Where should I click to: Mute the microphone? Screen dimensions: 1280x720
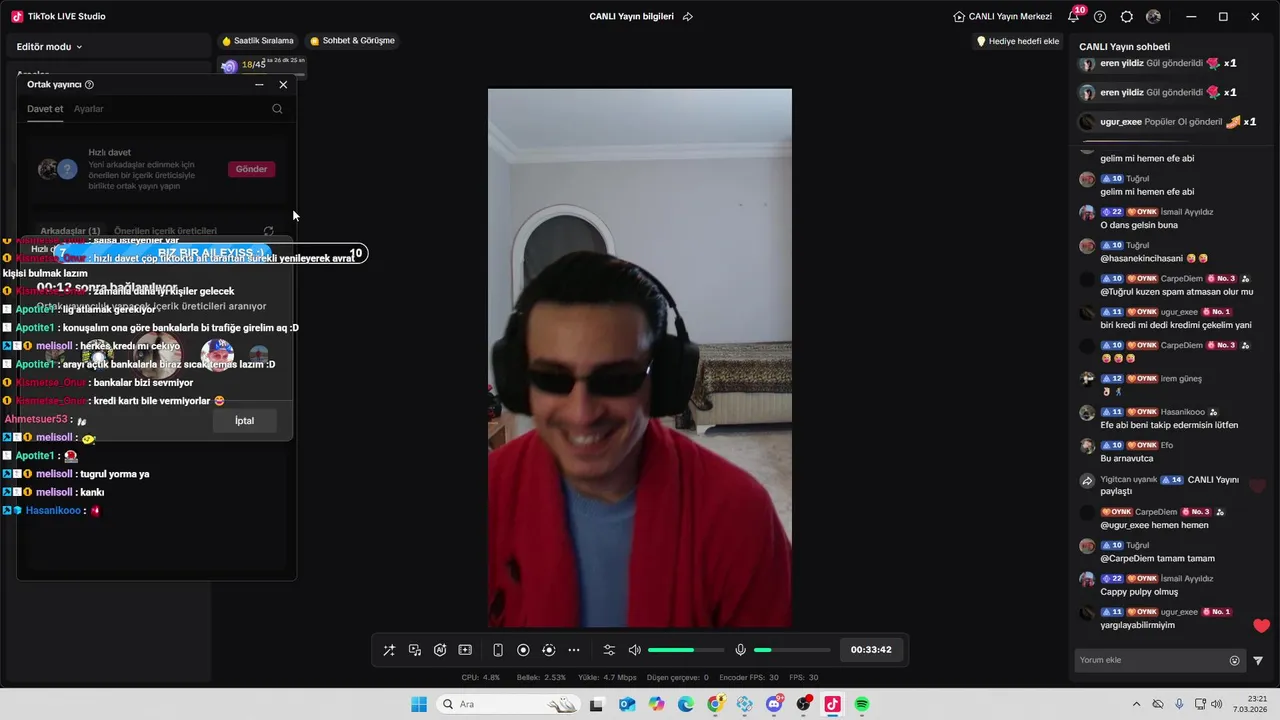coord(740,650)
